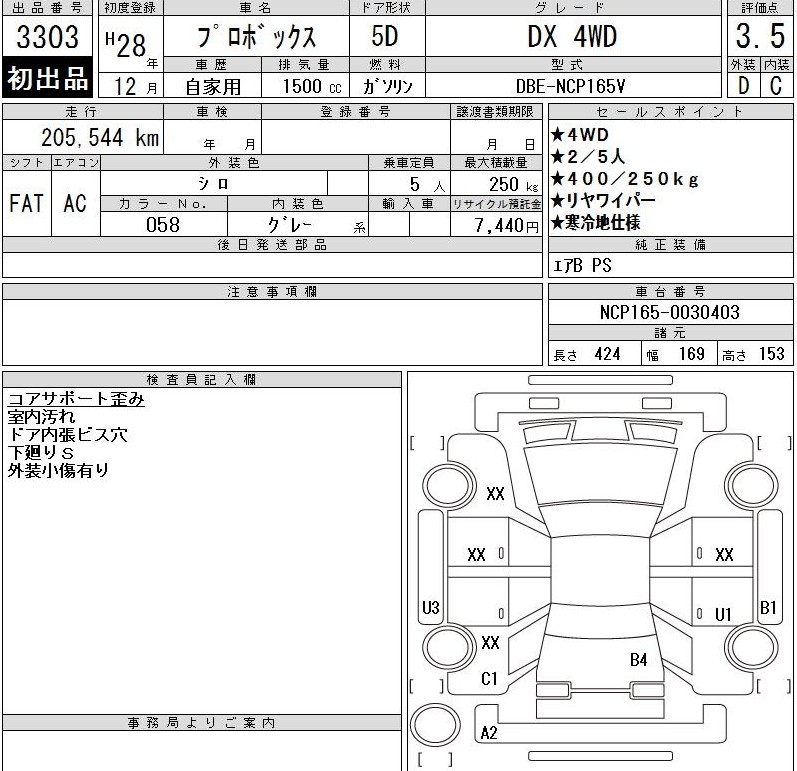Click the A2 damage mark on diagram
797x771 pixels.
(x=488, y=732)
